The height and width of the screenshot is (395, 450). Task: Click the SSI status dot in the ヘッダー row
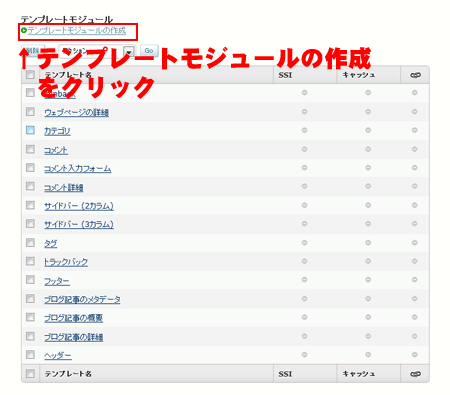pyautogui.click(x=304, y=355)
